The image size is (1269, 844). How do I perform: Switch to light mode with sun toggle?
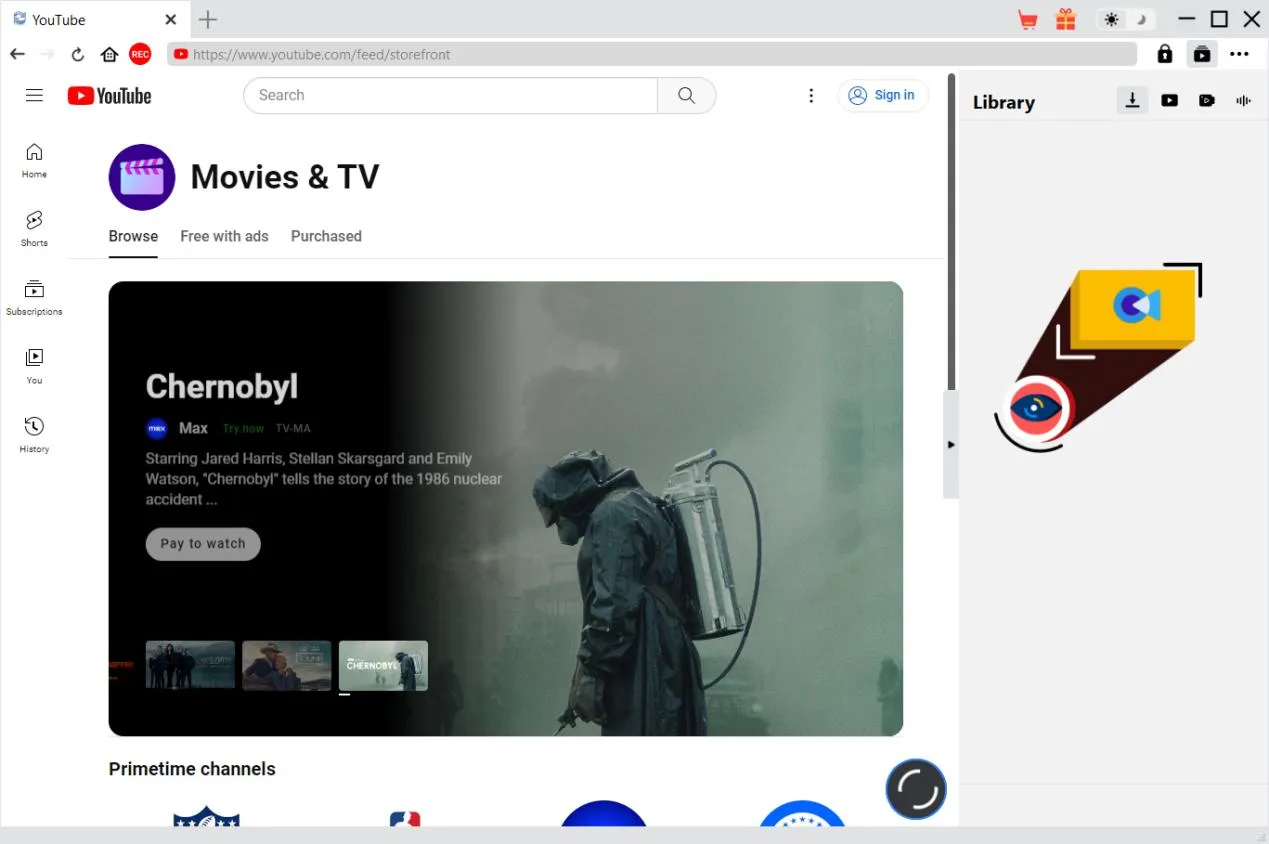click(1111, 20)
